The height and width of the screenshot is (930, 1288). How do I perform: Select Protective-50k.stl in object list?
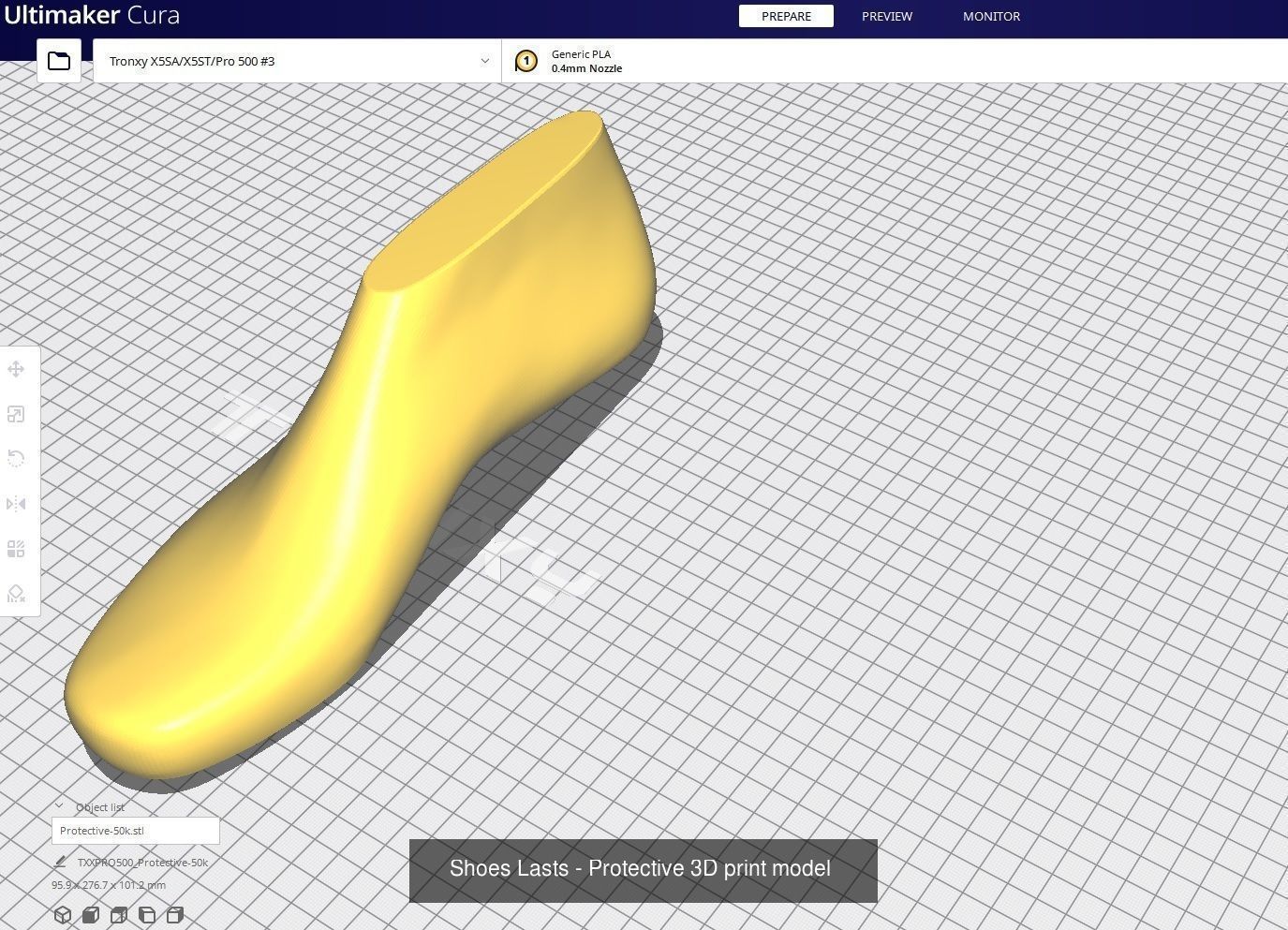tap(136, 831)
